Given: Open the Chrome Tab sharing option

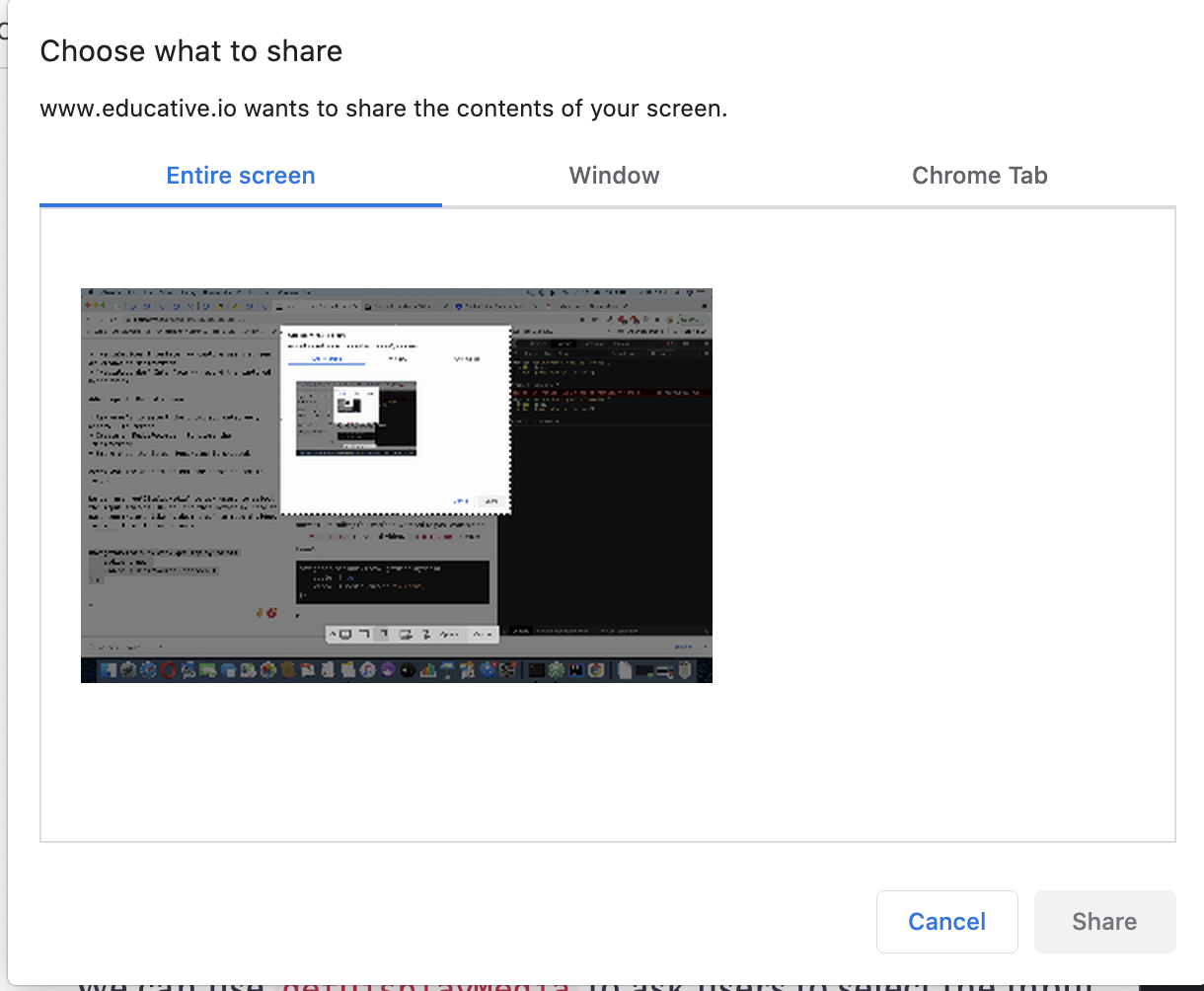Looking at the screenshot, I should 979,176.
